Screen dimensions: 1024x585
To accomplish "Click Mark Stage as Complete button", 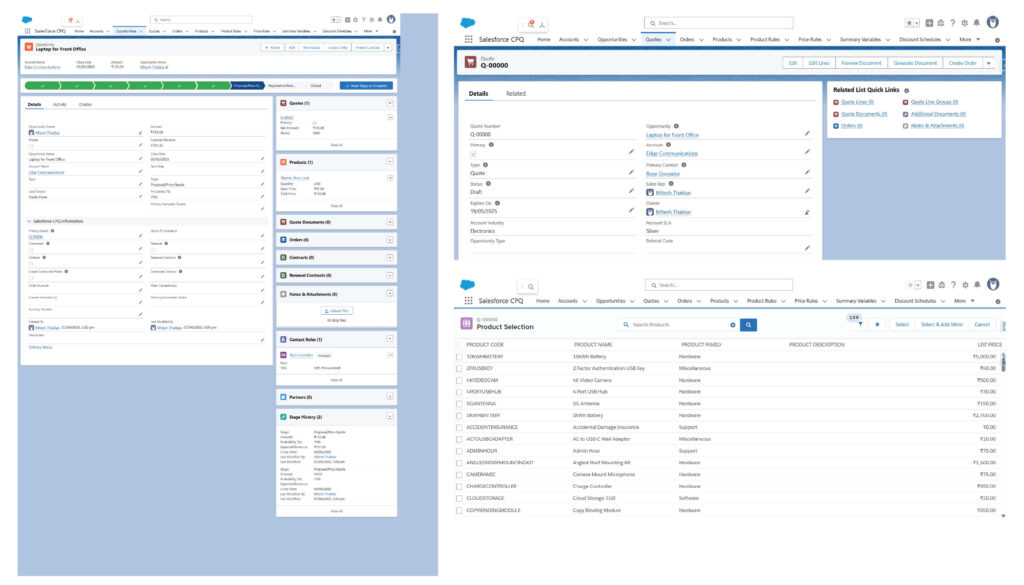I will (366, 86).
